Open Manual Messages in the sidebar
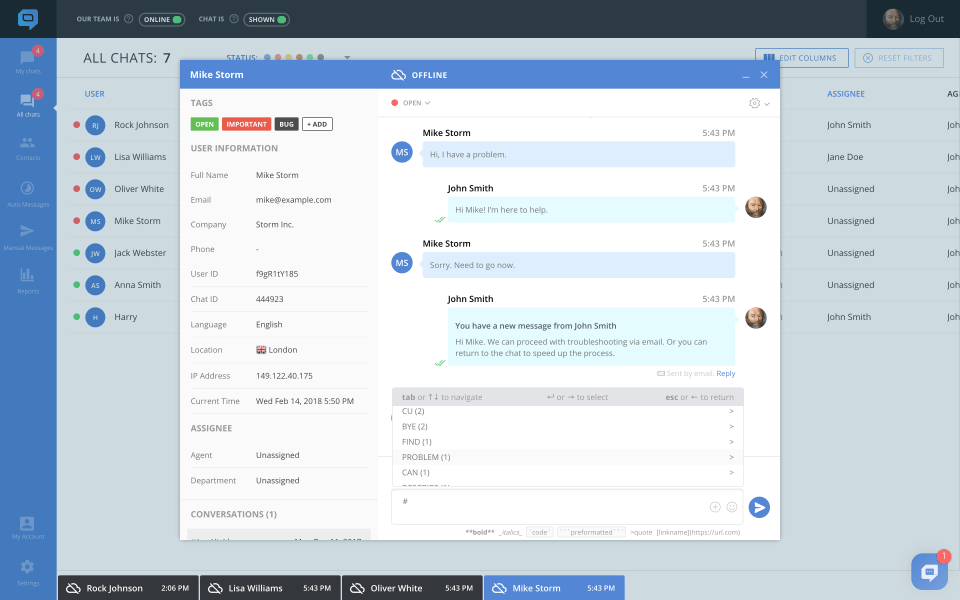 28,238
